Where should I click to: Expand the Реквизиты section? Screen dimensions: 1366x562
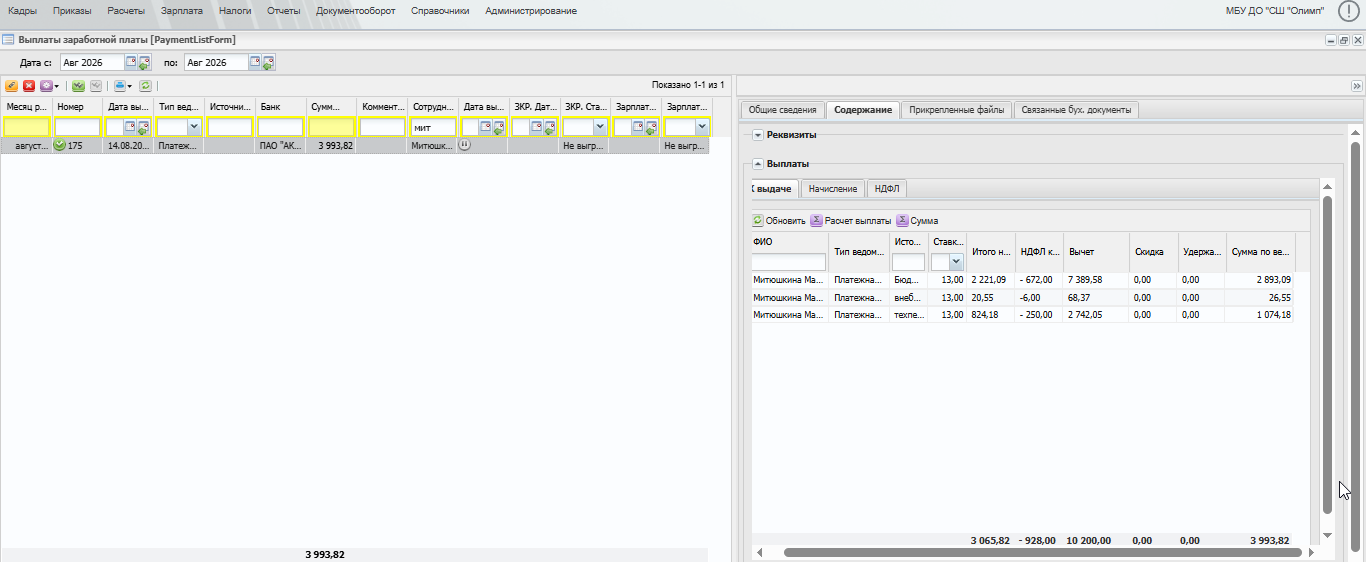[758, 134]
